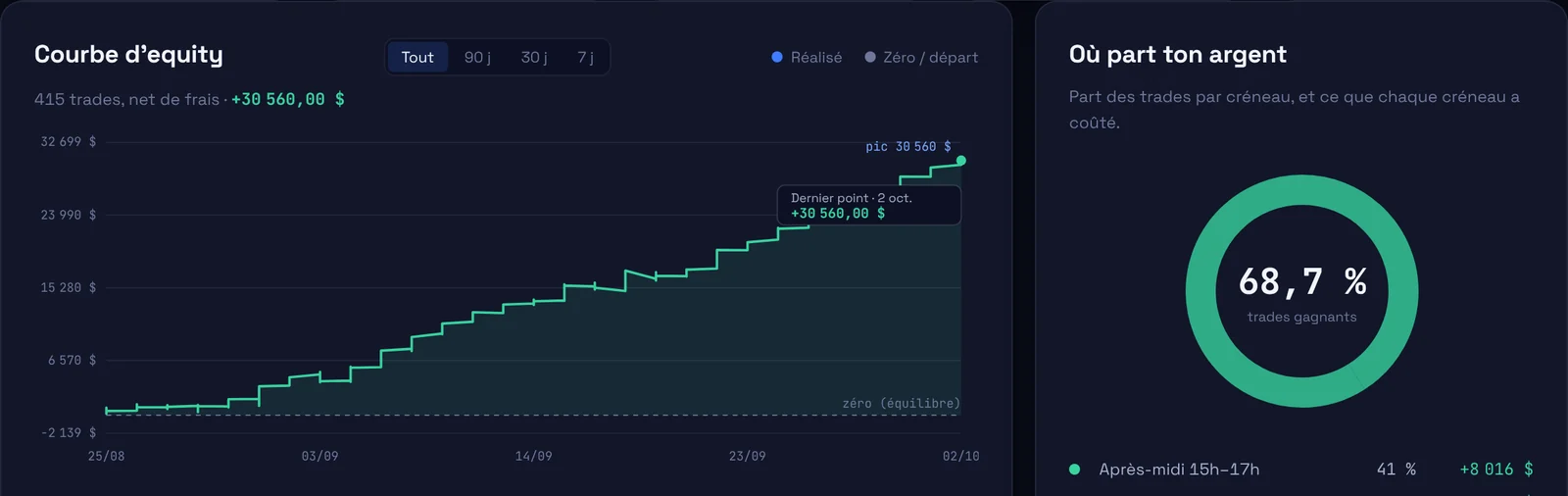Click the 32 699 $ axis label
The height and width of the screenshot is (496, 1568).
click(69, 141)
